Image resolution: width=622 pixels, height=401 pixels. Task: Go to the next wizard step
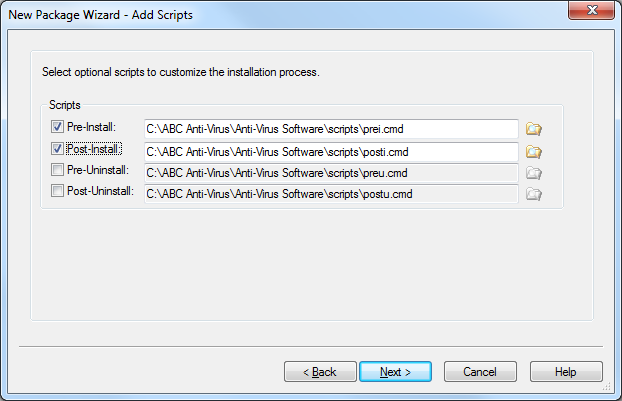[x=395, y=372]
